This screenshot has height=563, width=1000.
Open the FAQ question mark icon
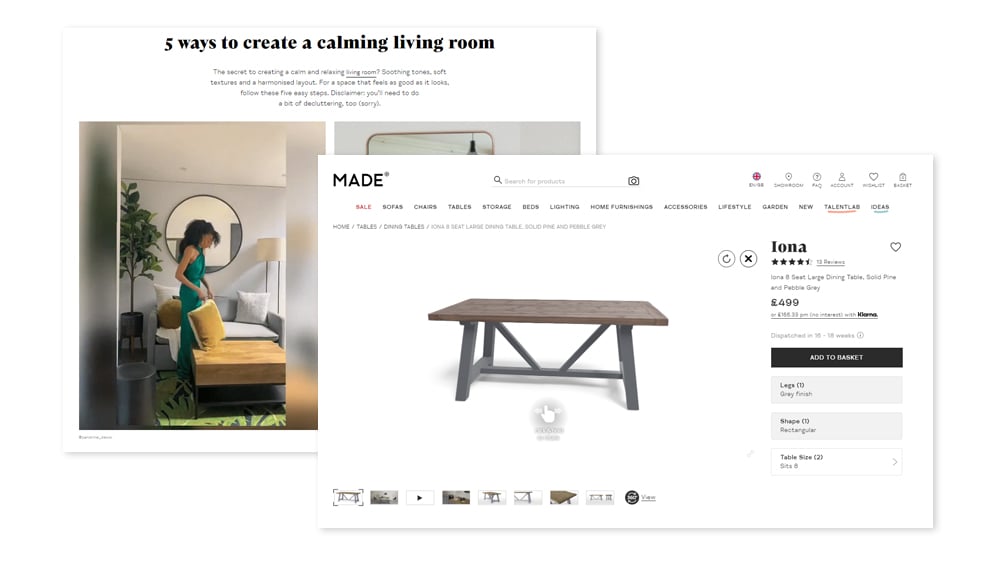coord(817,177)
